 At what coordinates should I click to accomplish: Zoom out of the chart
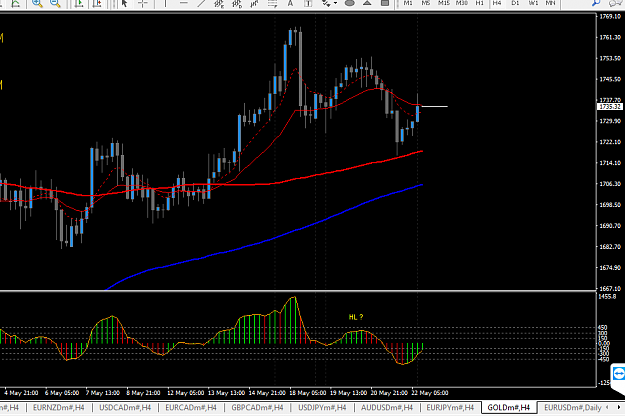click(x=55, y=4)
